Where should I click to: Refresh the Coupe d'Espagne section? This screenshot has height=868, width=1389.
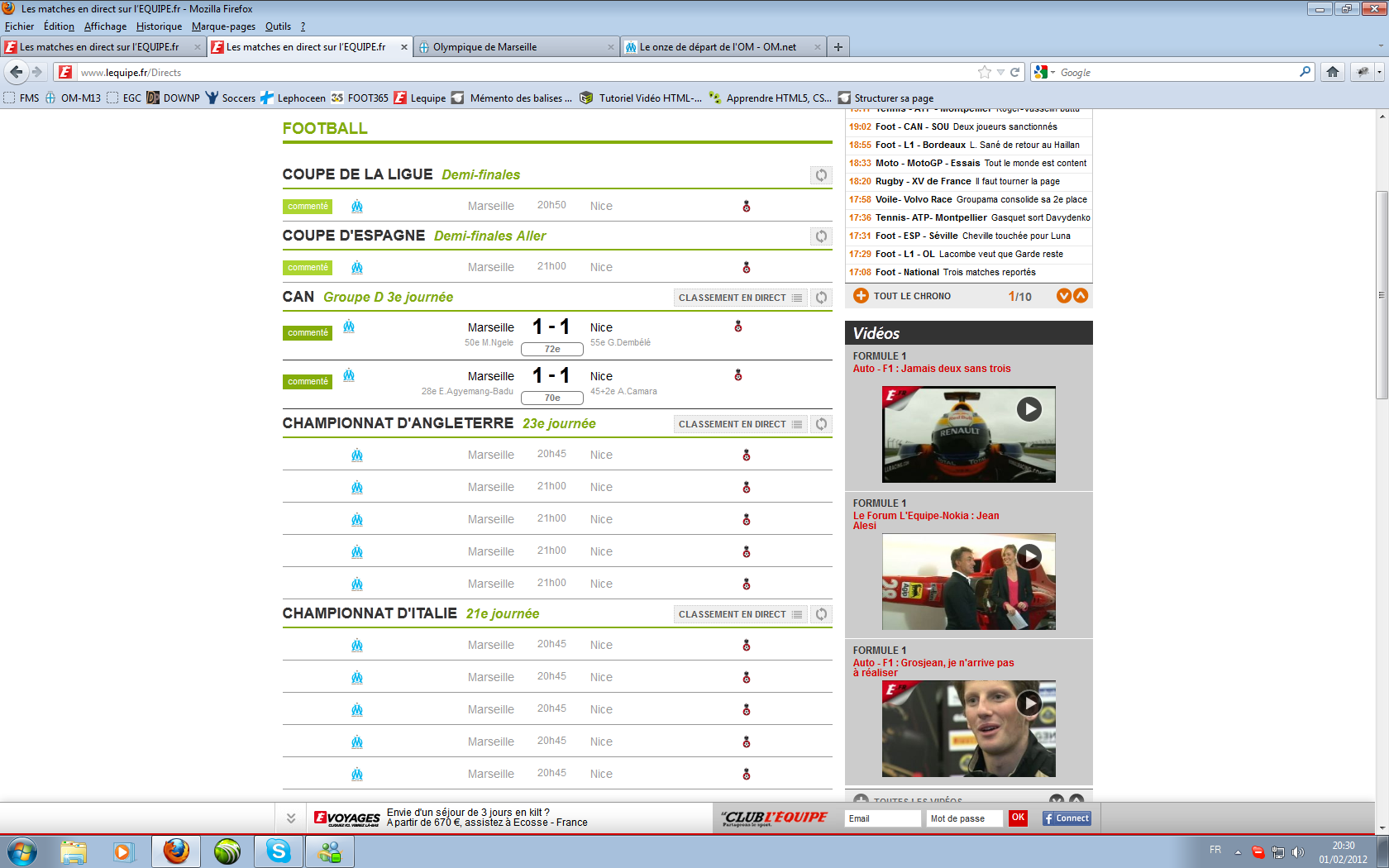pos(821,236)
